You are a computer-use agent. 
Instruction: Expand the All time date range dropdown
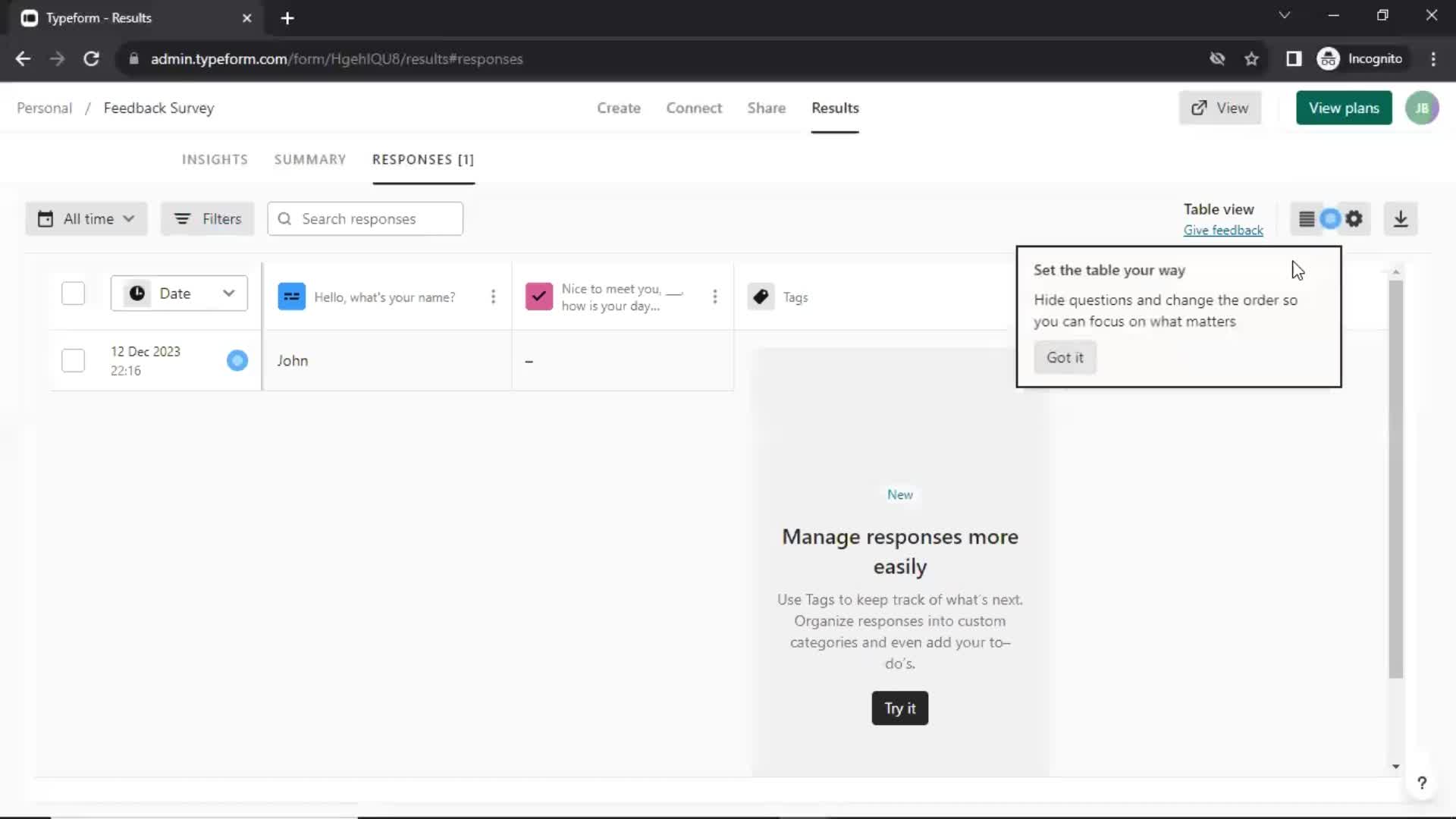click(x=86, y=219)
